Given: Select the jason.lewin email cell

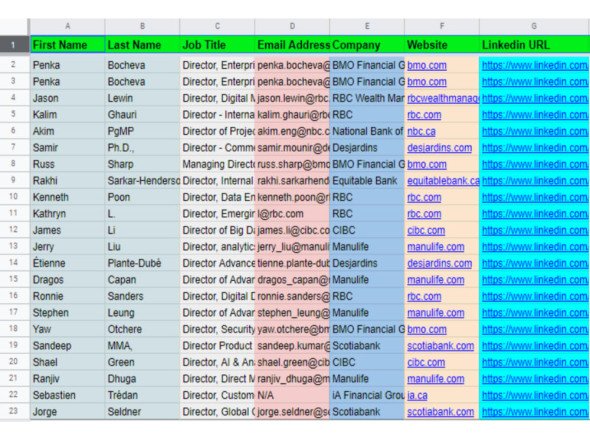Looking at the screenshot, I should tap(292, 98).
